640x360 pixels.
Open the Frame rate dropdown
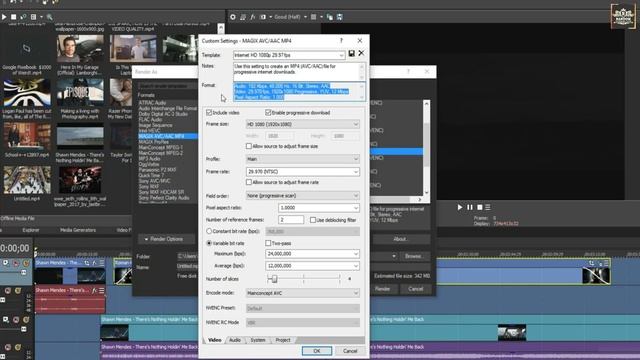302,172
